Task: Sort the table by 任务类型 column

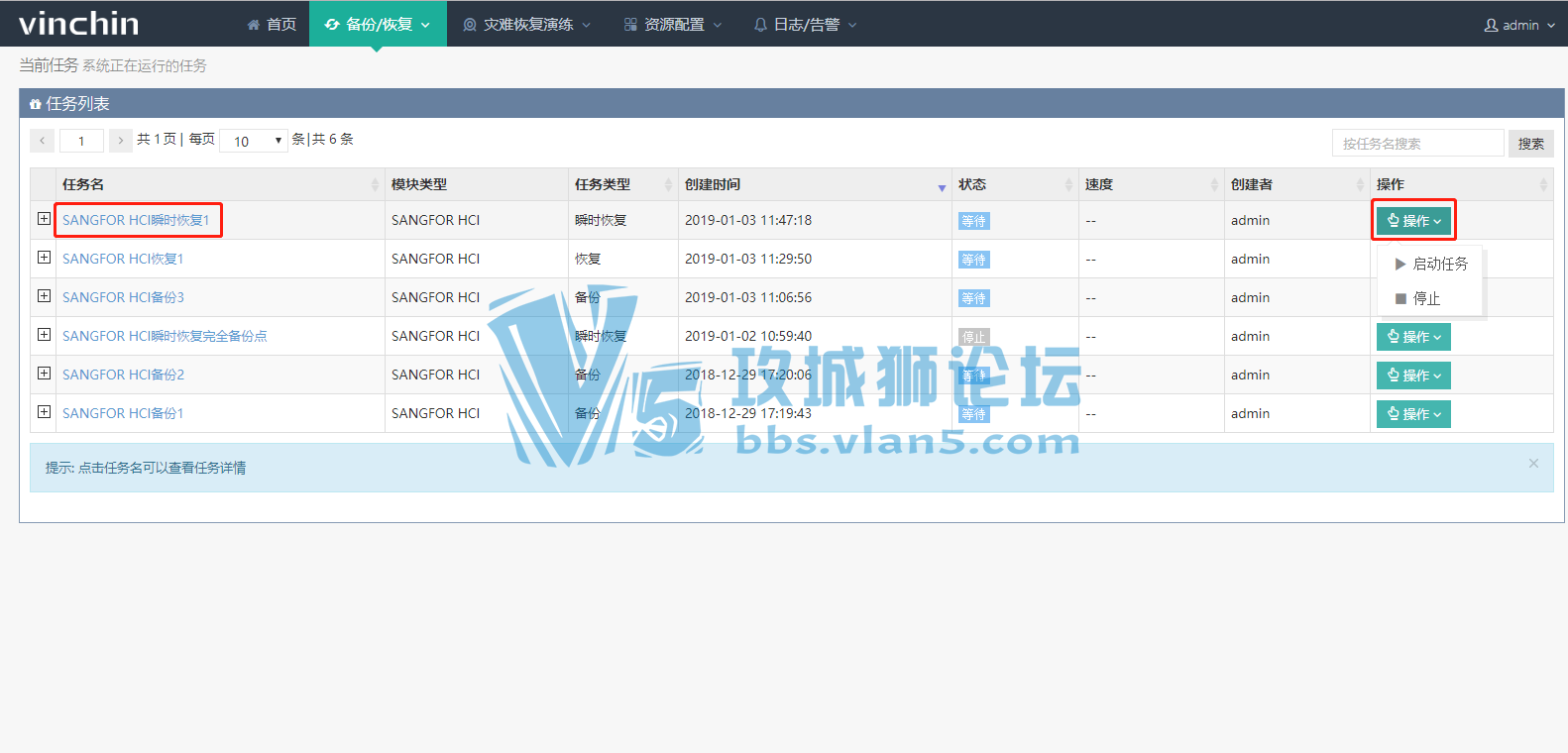Action: (623, 184)
